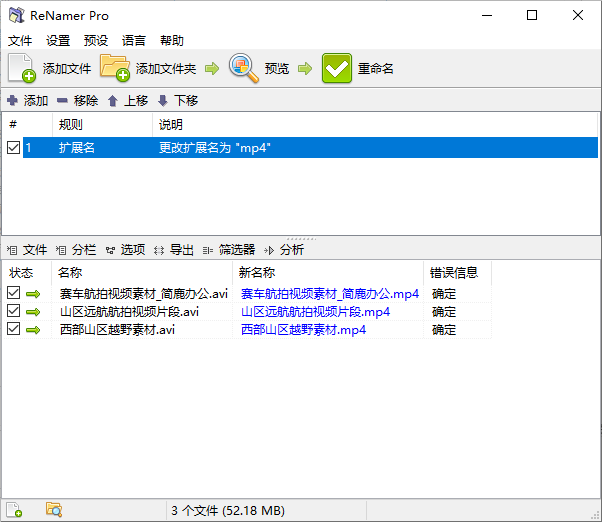Uncheck the 扩展名 rule checkbox
The width and height of the screenshot is (602, 522).
[x=13, y=148]
